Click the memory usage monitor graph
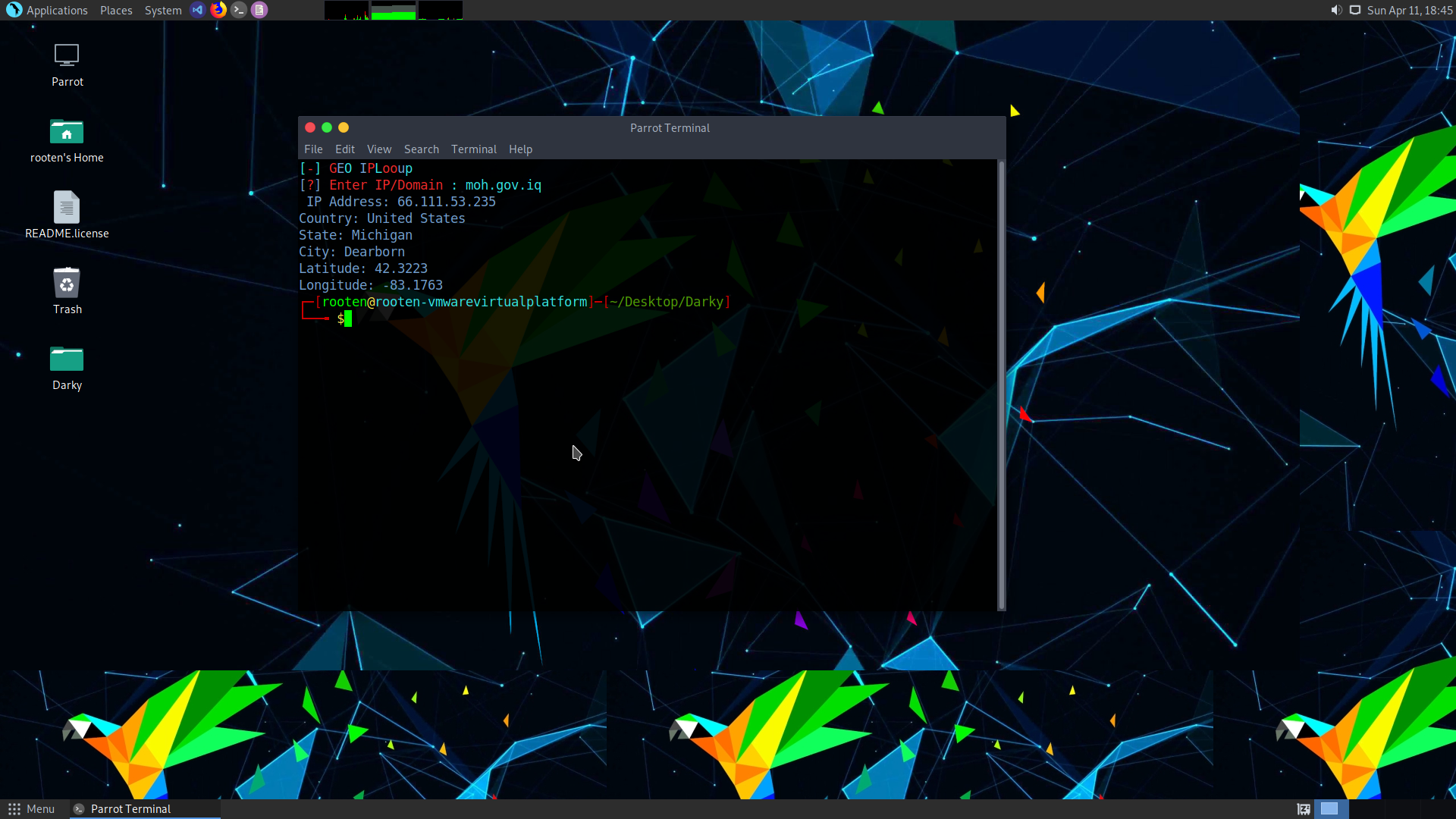1456x819 pixels. pos(393,10)
